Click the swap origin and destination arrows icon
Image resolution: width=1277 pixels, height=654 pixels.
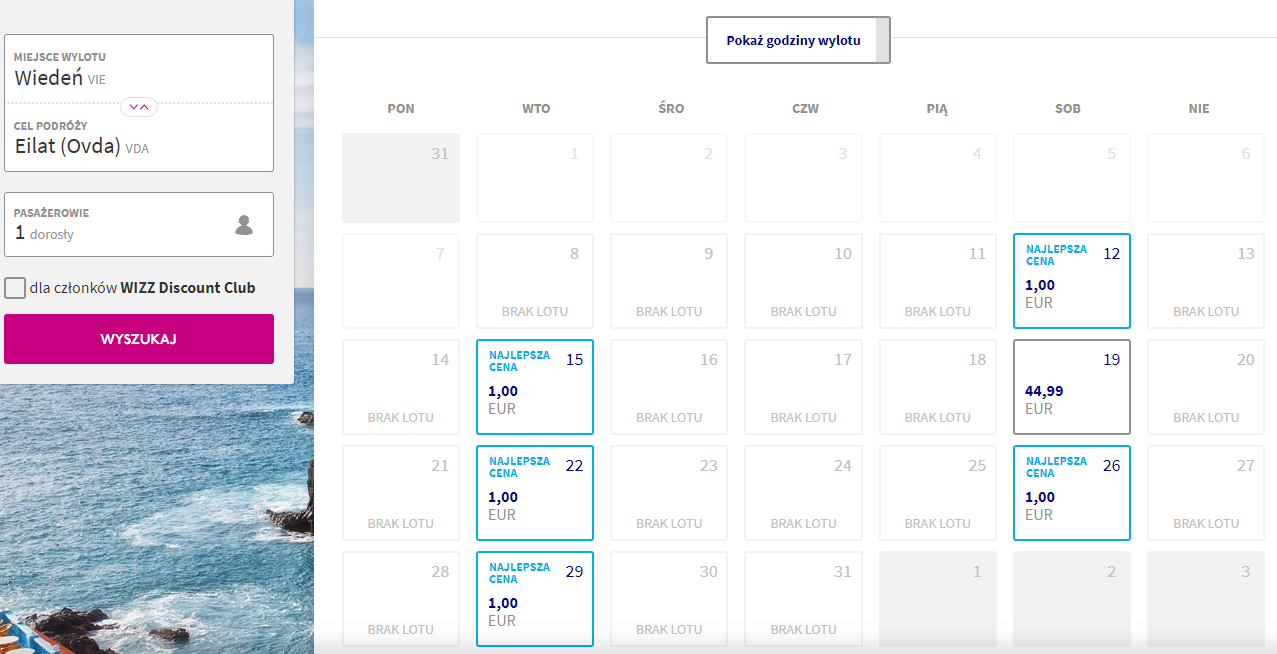pos(139,105)
